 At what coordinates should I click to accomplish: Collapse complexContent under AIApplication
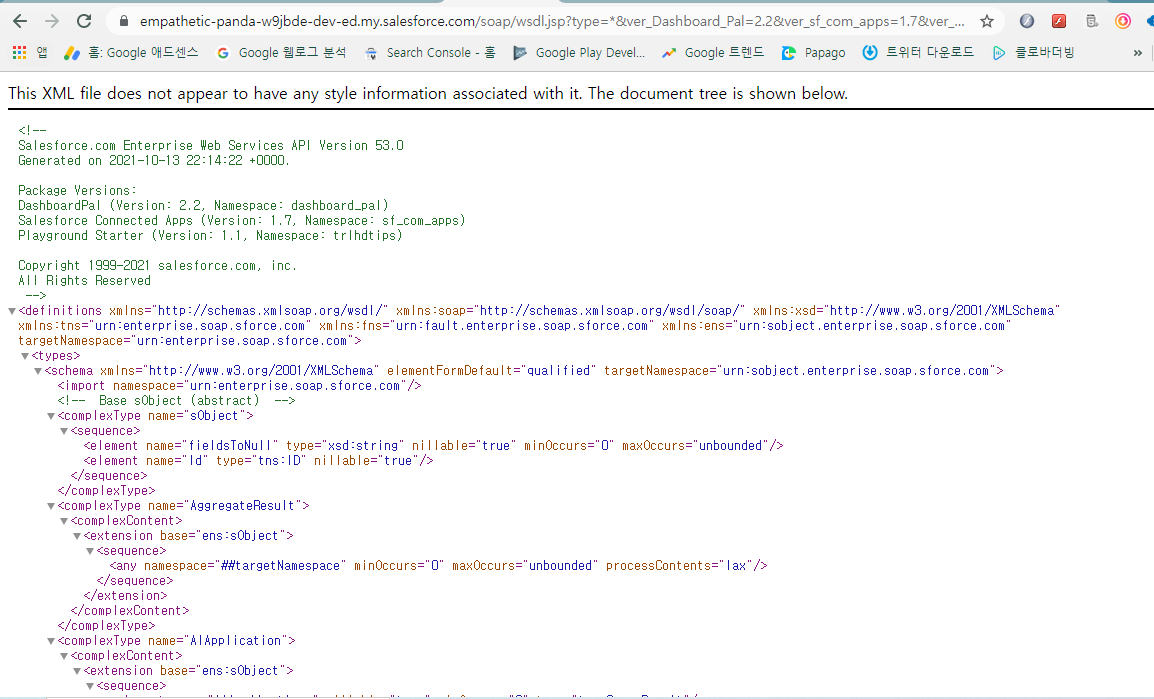pyautogui.click(x=64, y=656)
